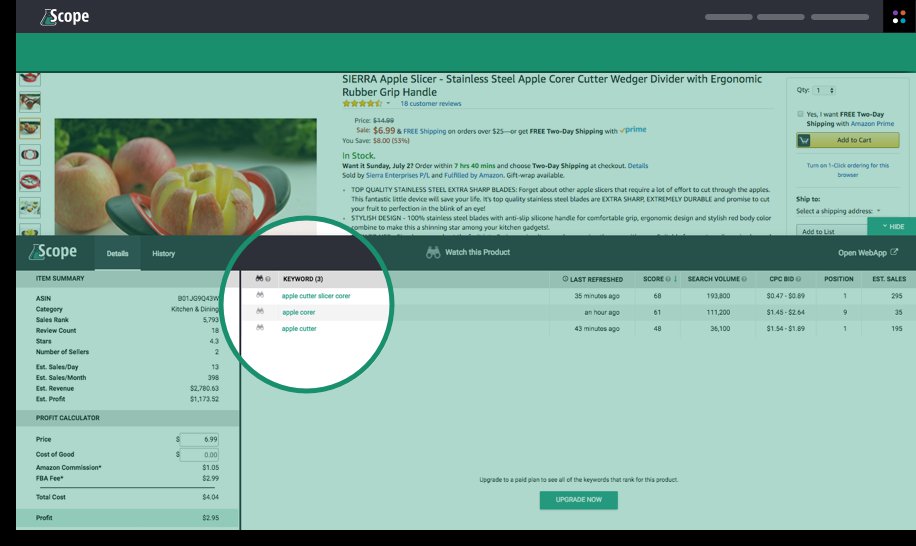
Task: Open the 'apple corer' keyword link
Action: (299, 312)
